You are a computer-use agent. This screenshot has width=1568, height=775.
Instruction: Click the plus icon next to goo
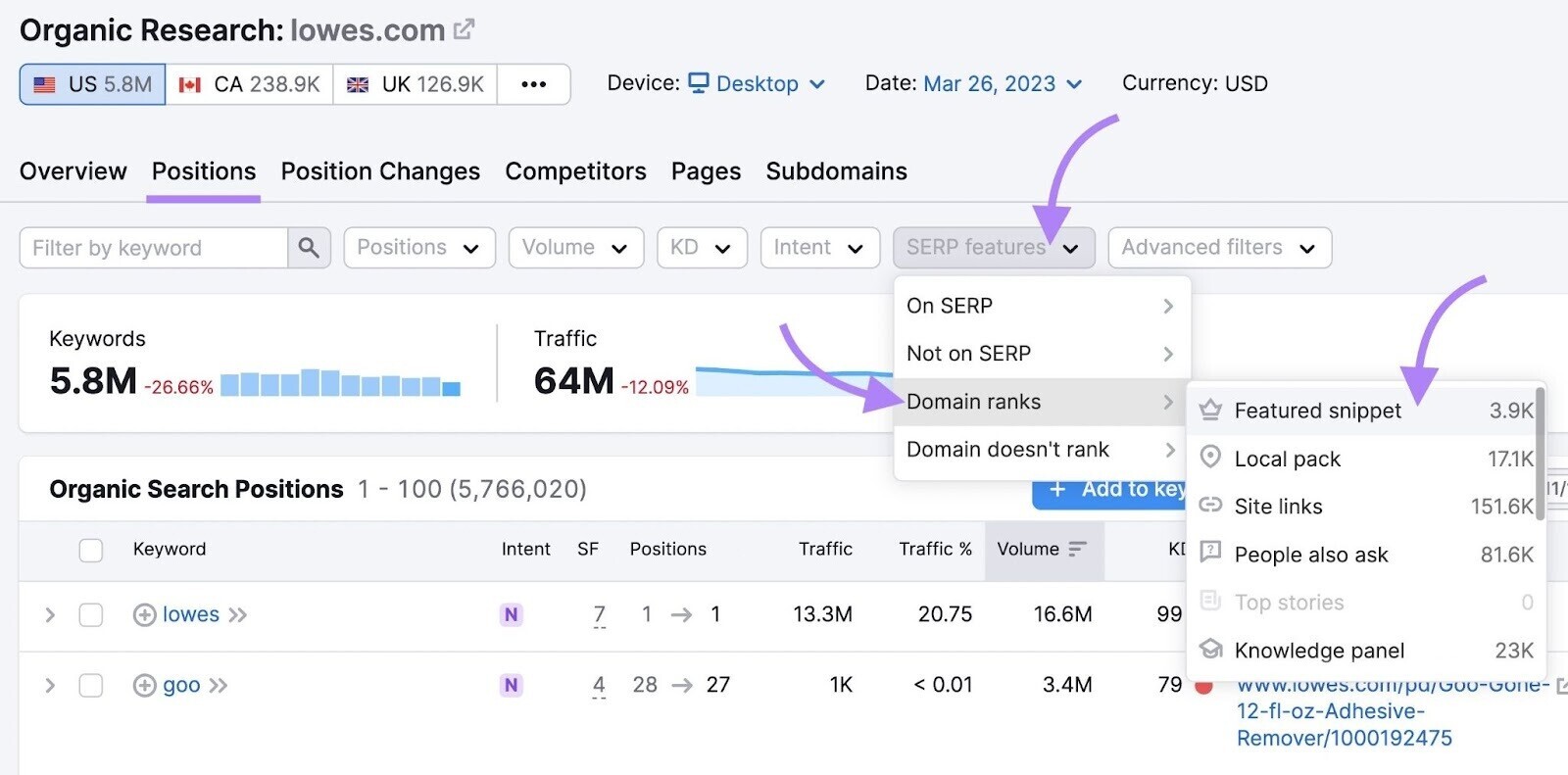click(x=144, y=685)
